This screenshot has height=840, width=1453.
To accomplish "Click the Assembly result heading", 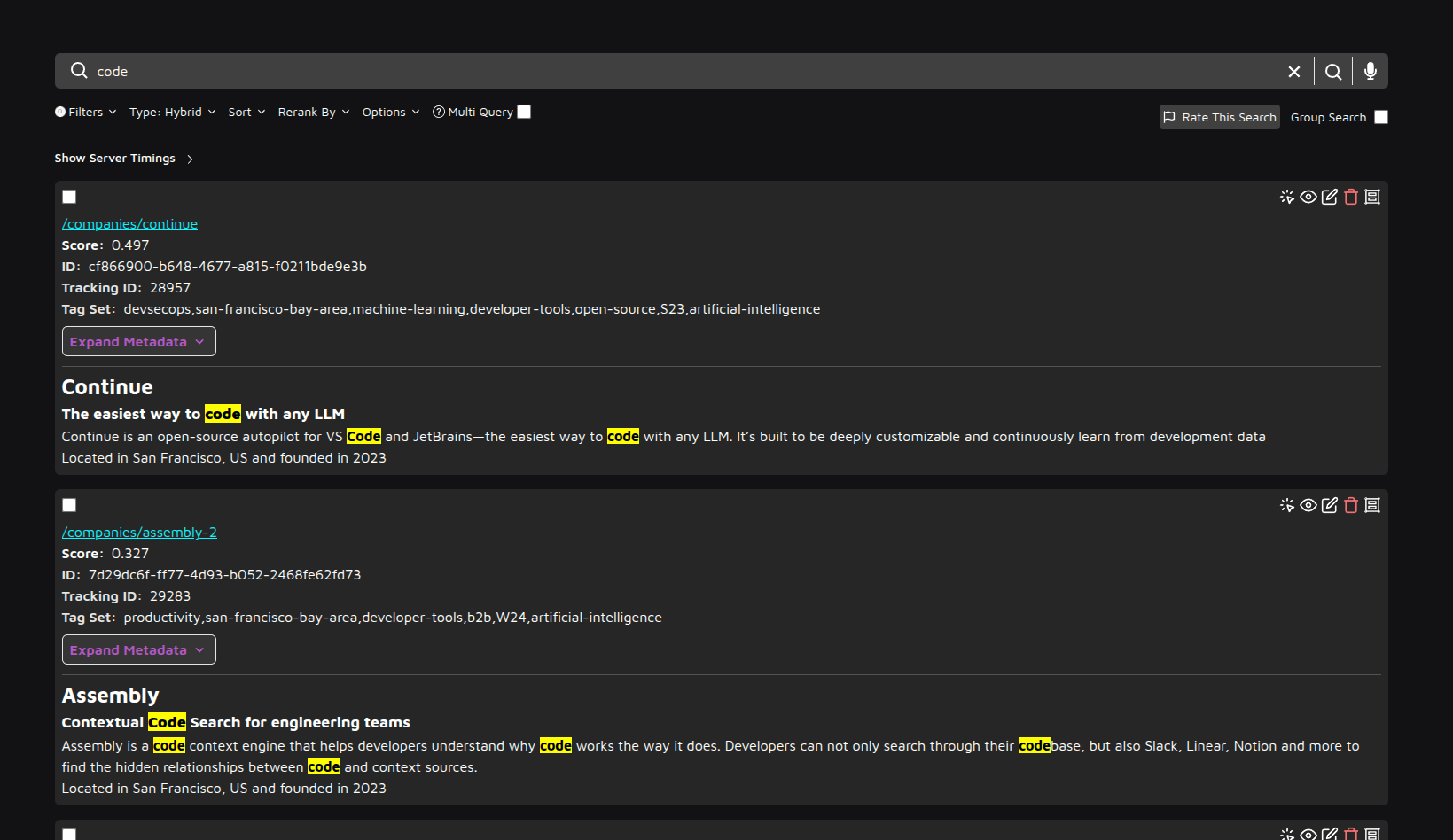I will [111, 696].
